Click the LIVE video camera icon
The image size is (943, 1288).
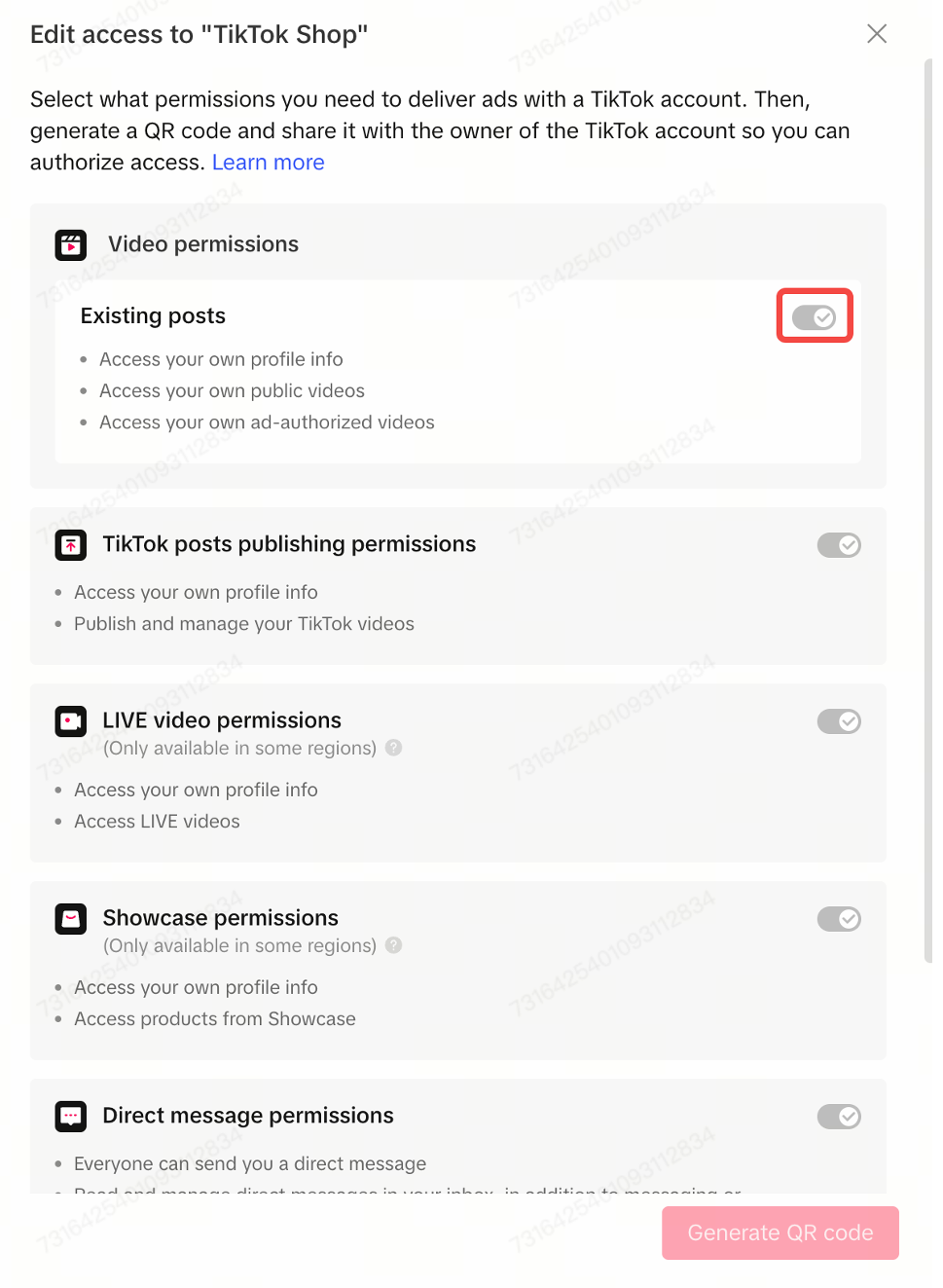71,721
